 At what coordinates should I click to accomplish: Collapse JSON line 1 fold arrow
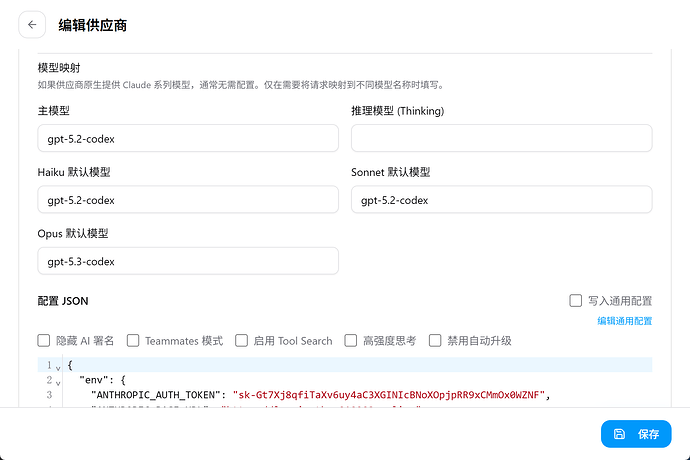58,367
